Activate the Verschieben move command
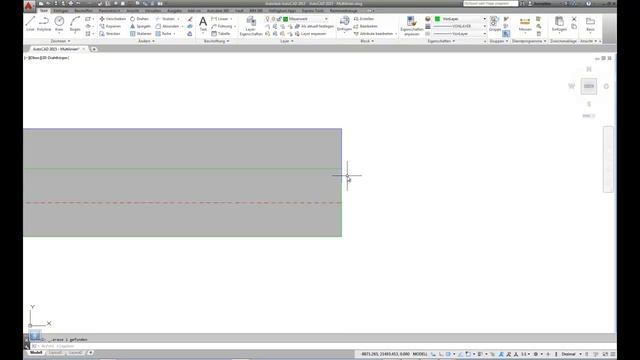This screenshot has width=640, height=360. tap(112, 19)
